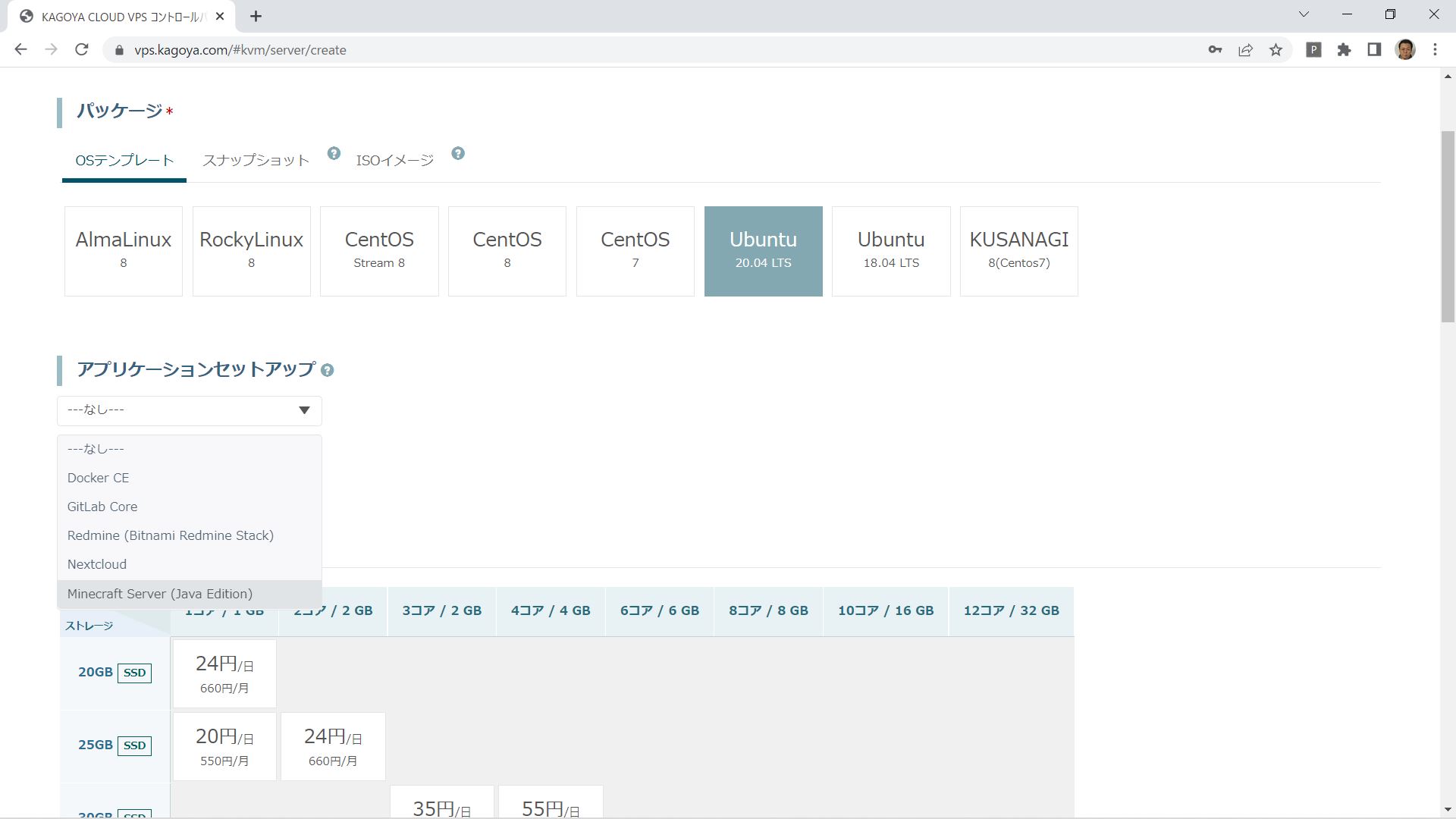This screenshot has height=819, width=1456.
Task: Select the 25GB plan at 550円/月
Action: pyautogui.click(x=224, y=746)
